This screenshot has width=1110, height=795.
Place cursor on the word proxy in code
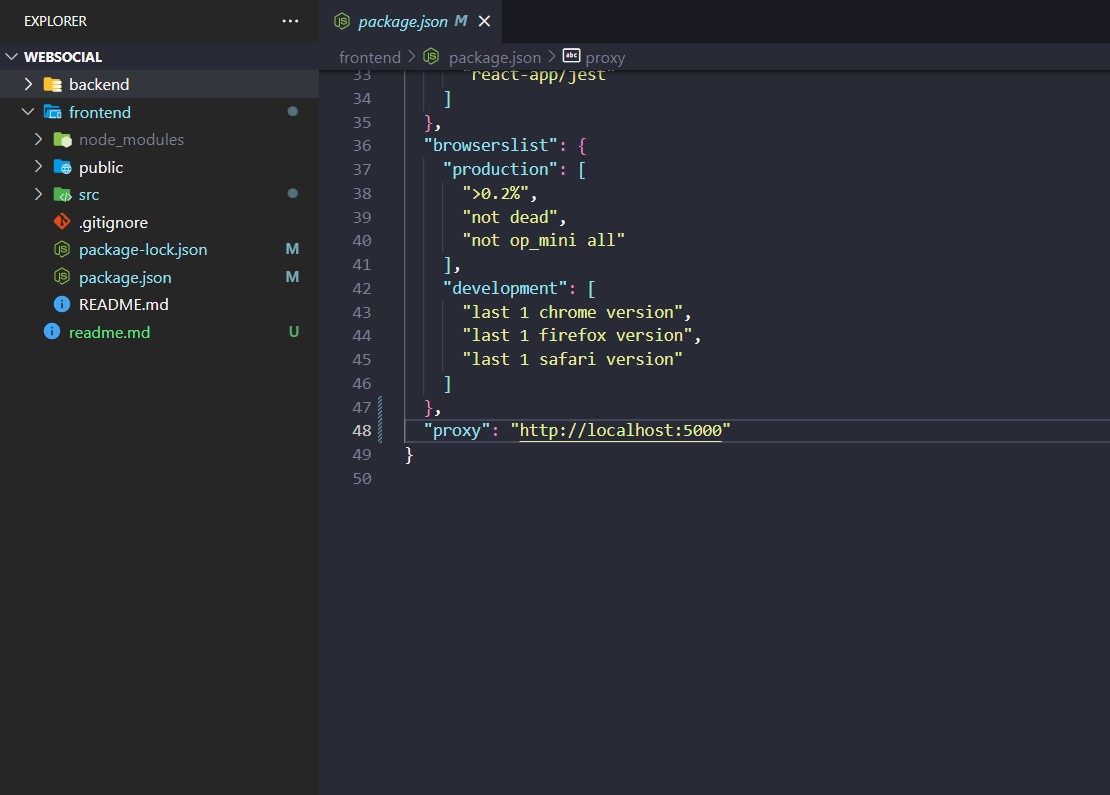coord(456,430)
